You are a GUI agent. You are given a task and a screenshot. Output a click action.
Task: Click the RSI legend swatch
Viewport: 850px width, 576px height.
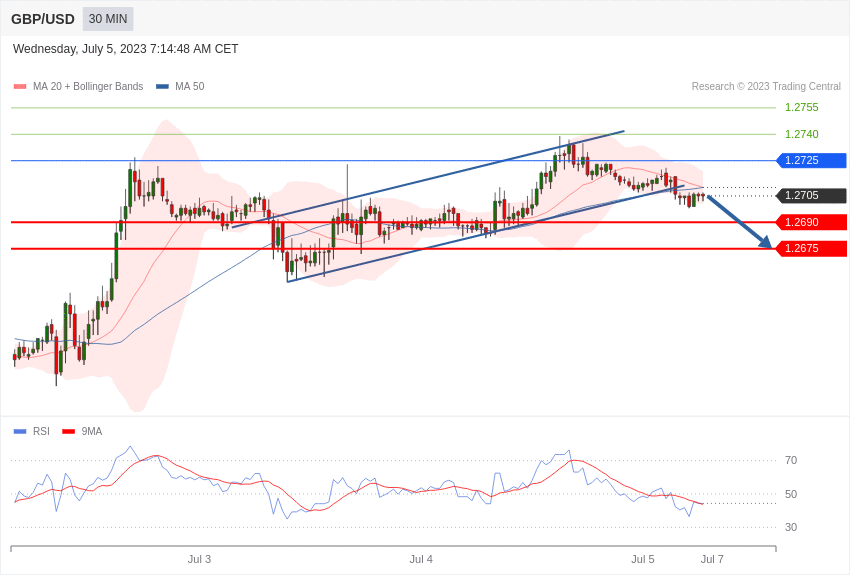click(x=20, y=431)
